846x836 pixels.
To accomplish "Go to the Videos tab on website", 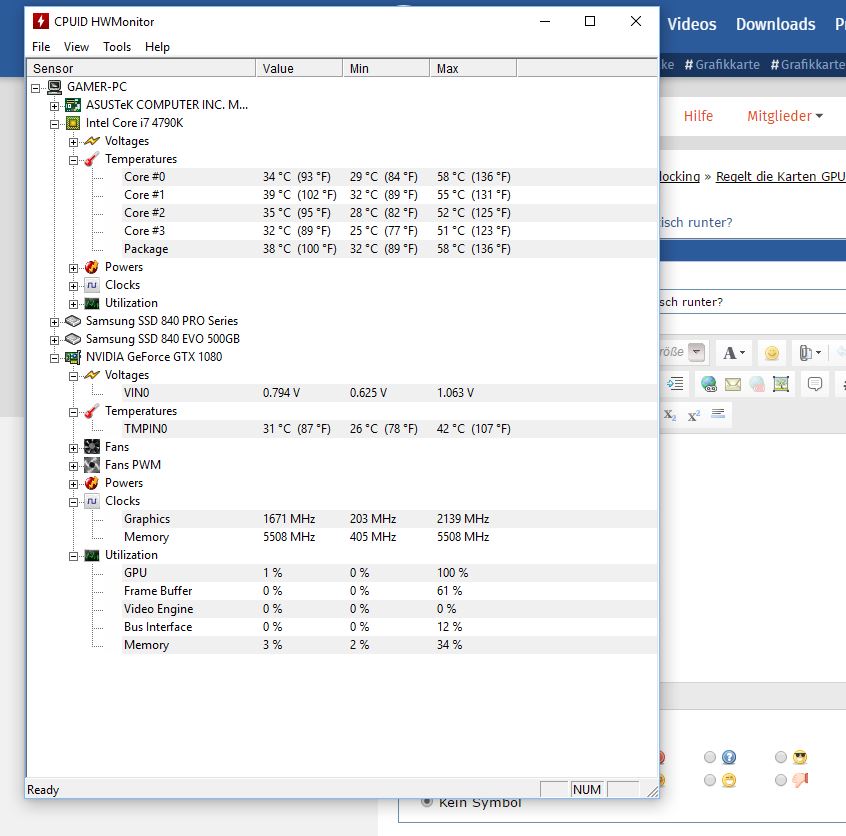I will [692, 24].
